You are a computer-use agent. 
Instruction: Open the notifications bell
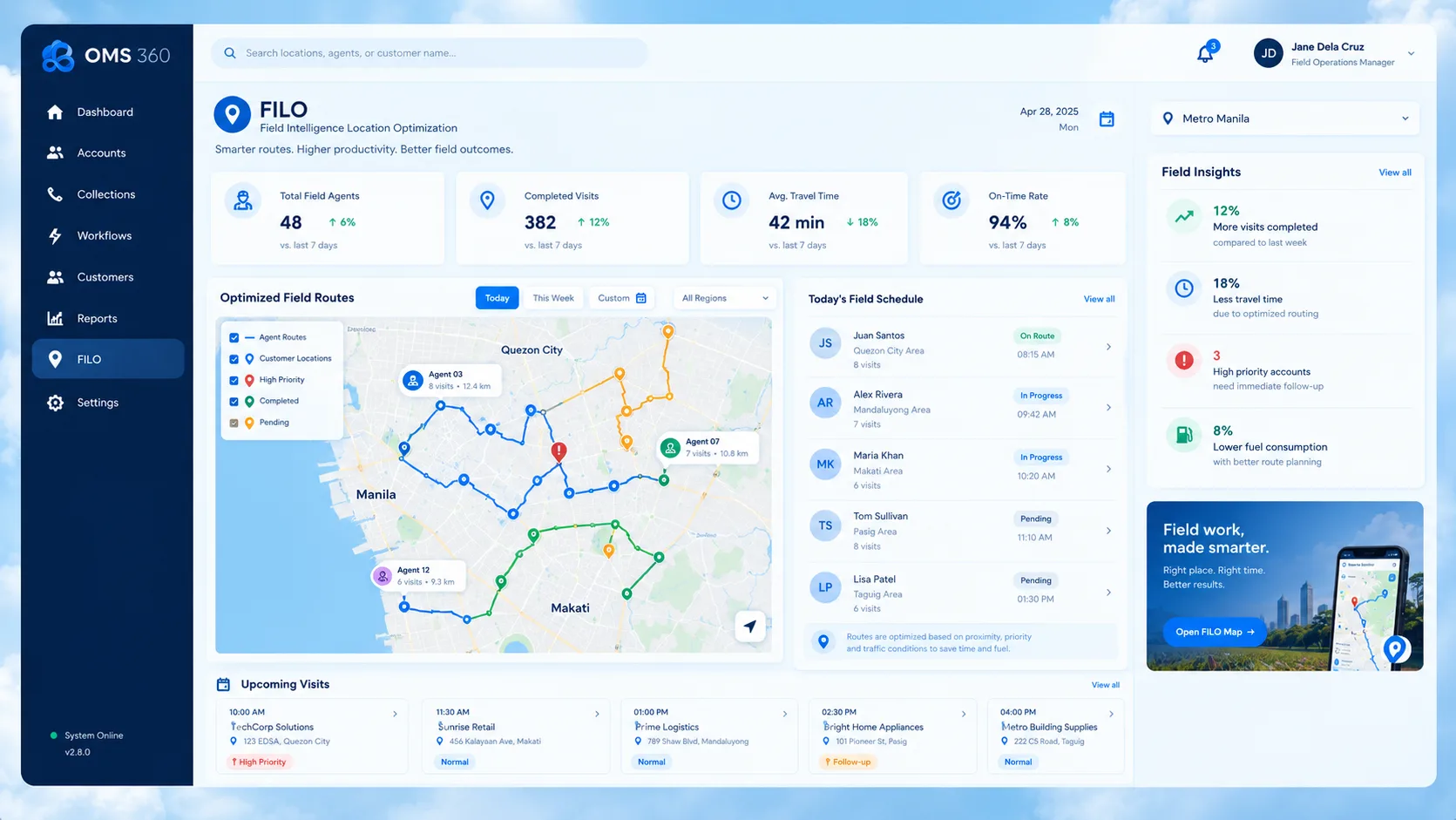(x=1205, y=53)
